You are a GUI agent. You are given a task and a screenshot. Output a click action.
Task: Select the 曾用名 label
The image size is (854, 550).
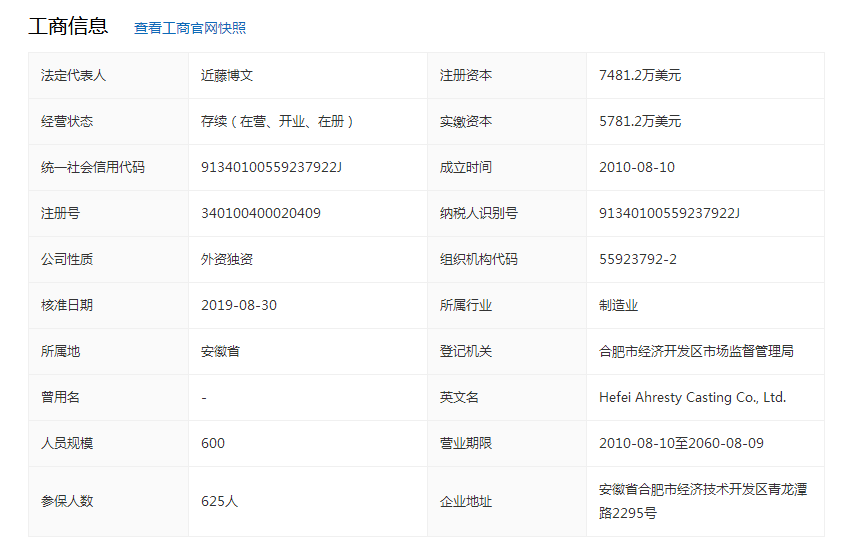tap(60, 397)
